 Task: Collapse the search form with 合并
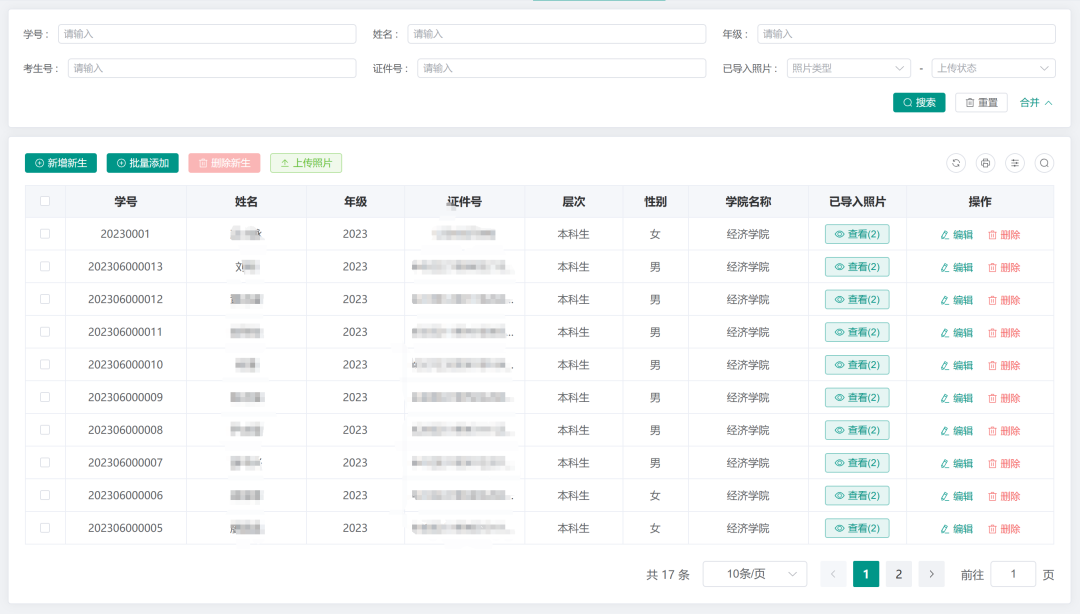[1035, 103]
